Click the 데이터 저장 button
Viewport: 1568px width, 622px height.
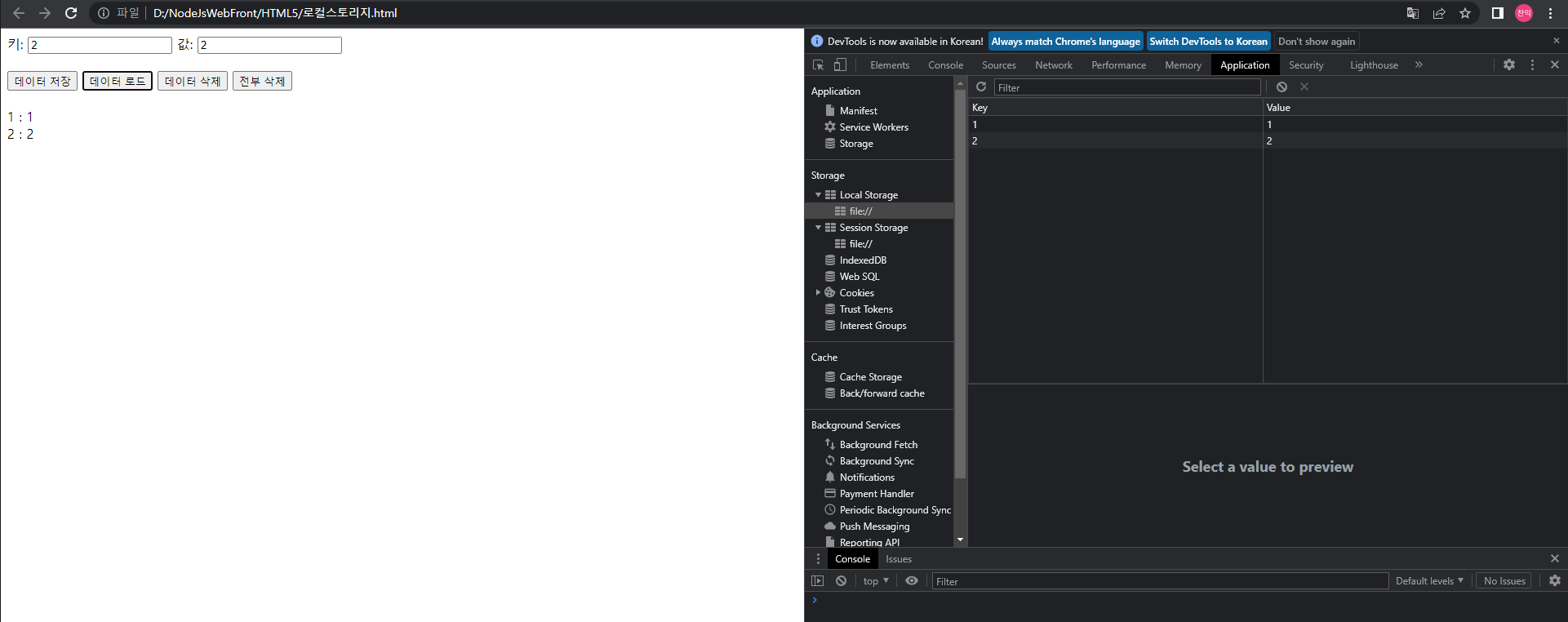[x=42, y=81]
